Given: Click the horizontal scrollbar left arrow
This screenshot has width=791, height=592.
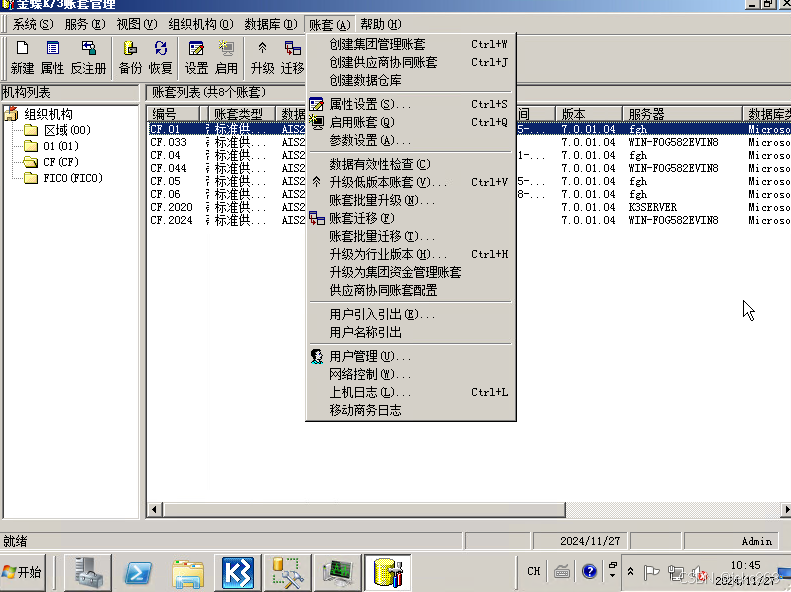Looking at the screenshot, I should click(x=154, y=510).
